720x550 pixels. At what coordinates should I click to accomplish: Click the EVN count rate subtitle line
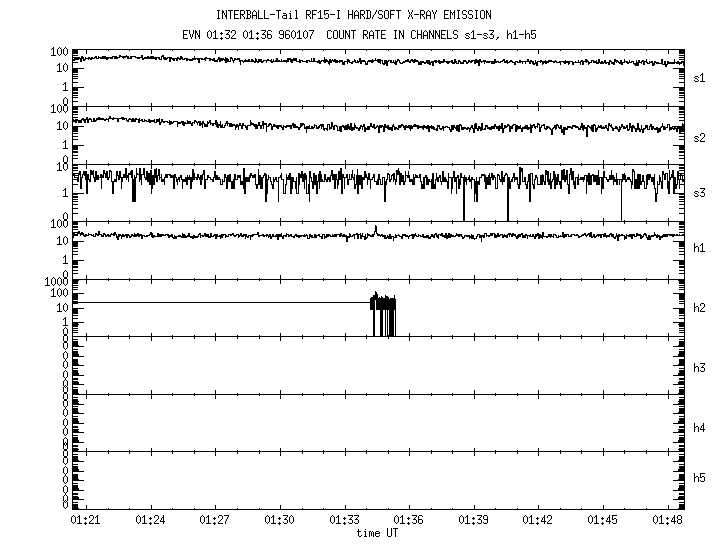tap(360, 34)
